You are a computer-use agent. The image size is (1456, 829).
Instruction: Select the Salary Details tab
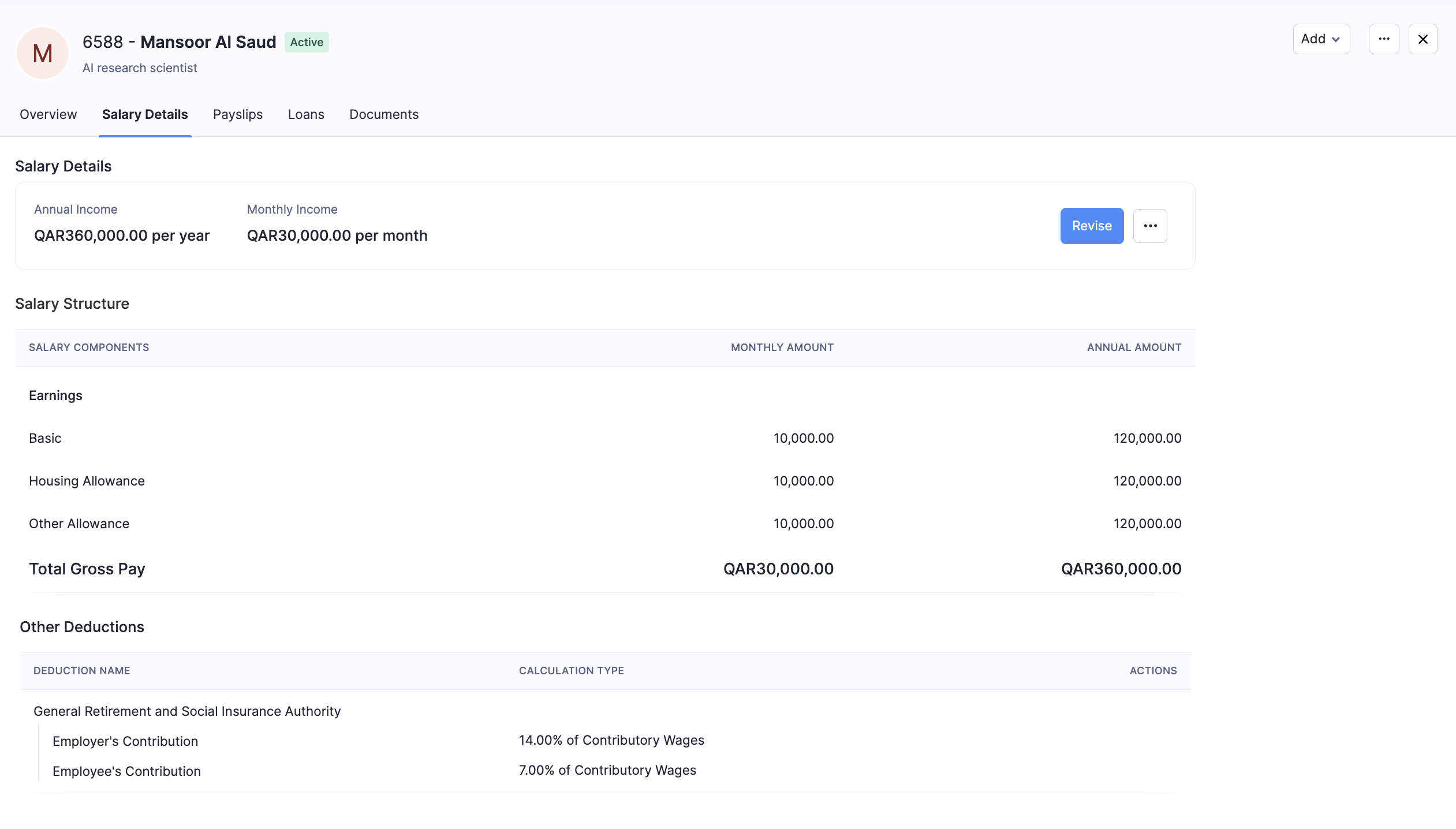tap(145, 114)
